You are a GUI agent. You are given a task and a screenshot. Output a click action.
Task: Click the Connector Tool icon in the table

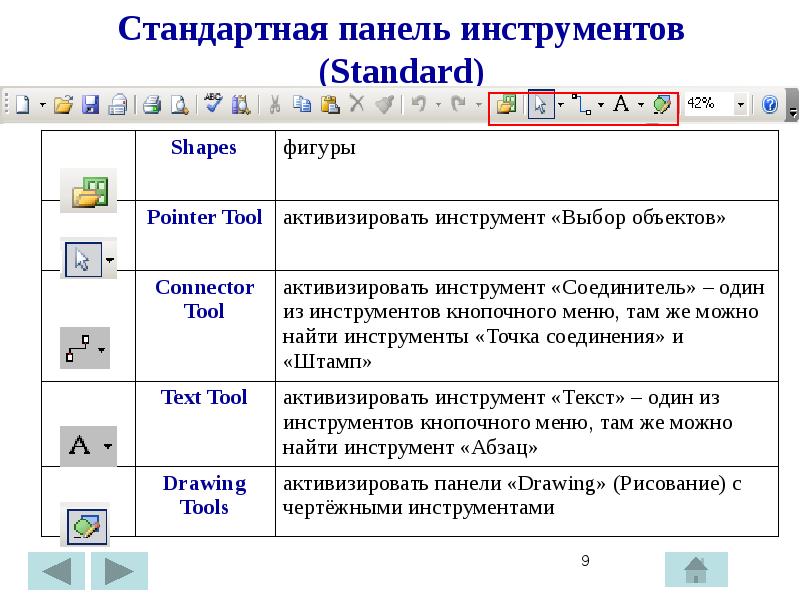tap(77, 348)
